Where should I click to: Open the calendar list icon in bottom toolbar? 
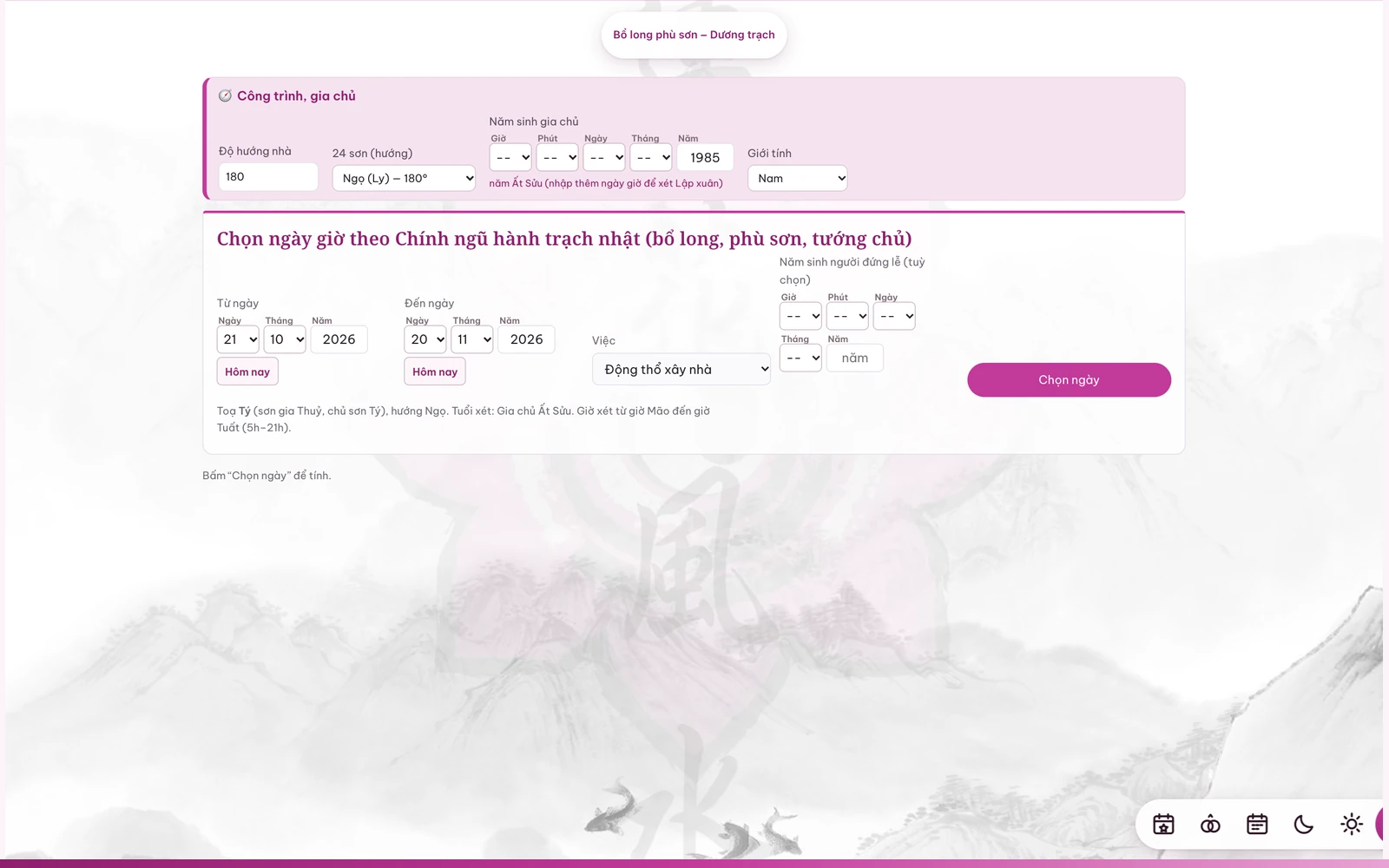[x=1257, y=825]
